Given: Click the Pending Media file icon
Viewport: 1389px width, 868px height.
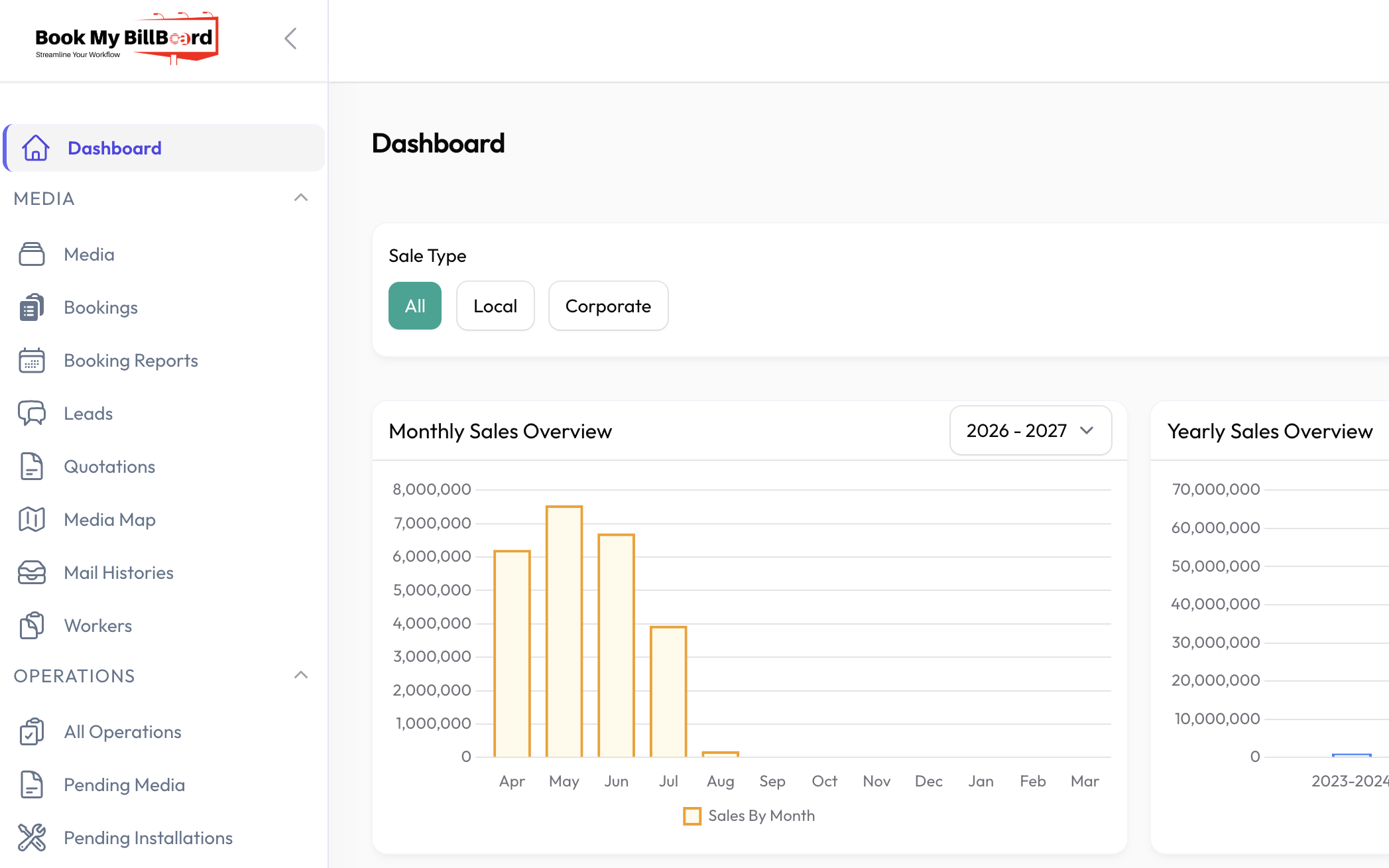Looking at the screenshot, I should (x=32, y=784).
